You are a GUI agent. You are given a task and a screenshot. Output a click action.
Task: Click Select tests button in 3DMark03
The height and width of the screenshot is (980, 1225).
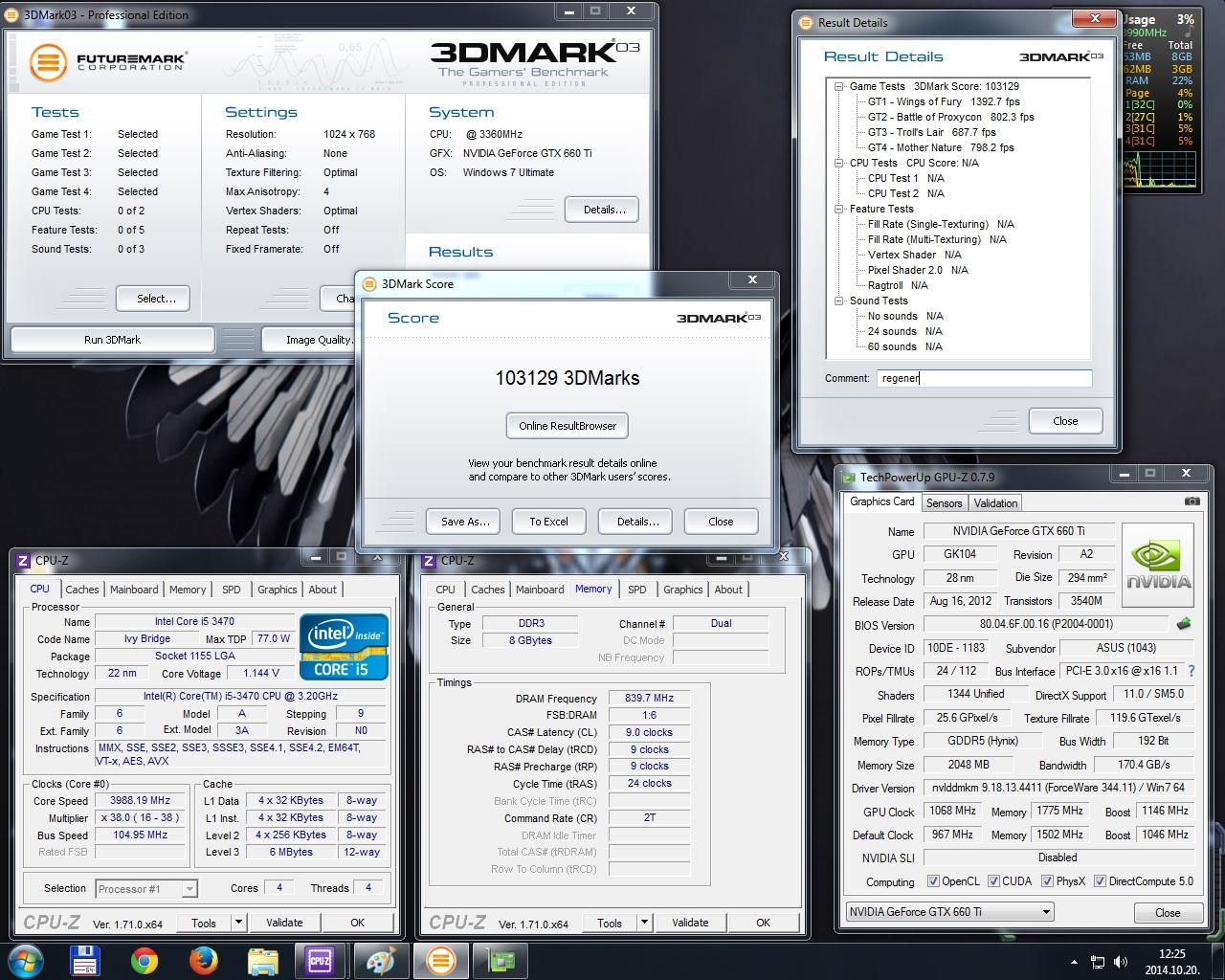[152, 299]
